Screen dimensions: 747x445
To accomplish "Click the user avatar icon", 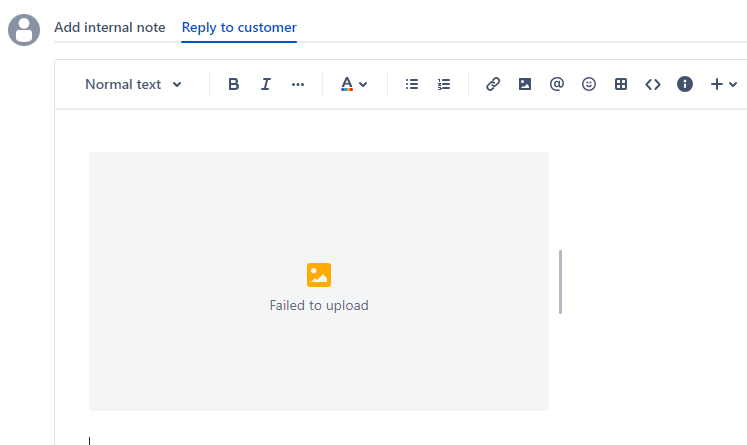I will click(24, 30).
